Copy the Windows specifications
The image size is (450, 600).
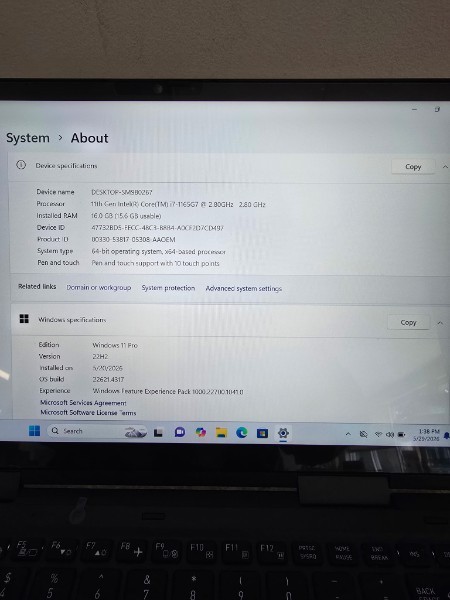[408, 322]
